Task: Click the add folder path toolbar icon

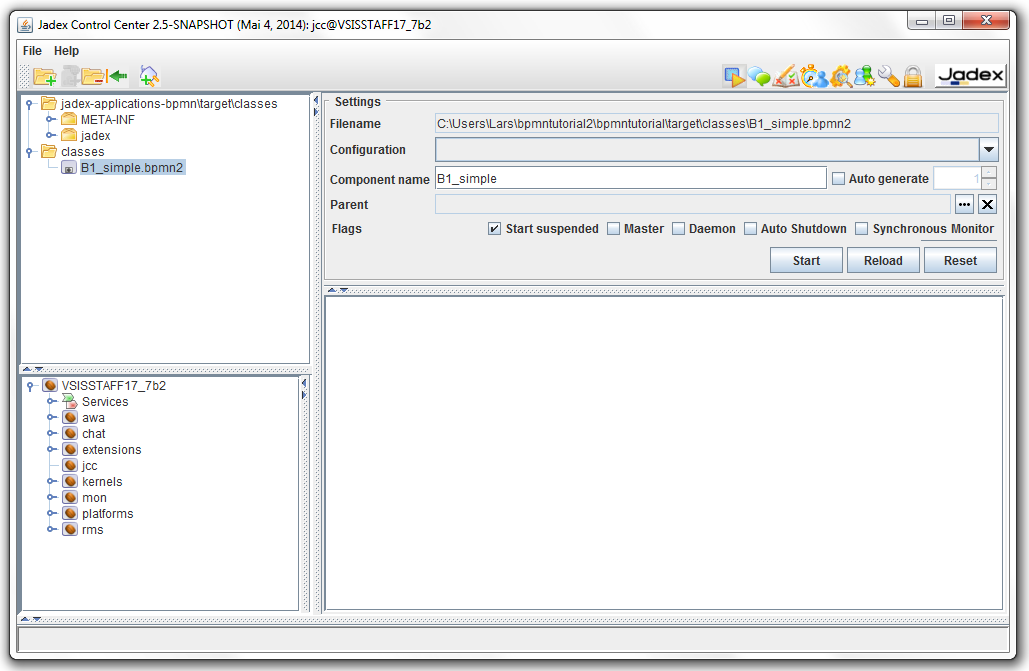Action: (x=44, y=77)
